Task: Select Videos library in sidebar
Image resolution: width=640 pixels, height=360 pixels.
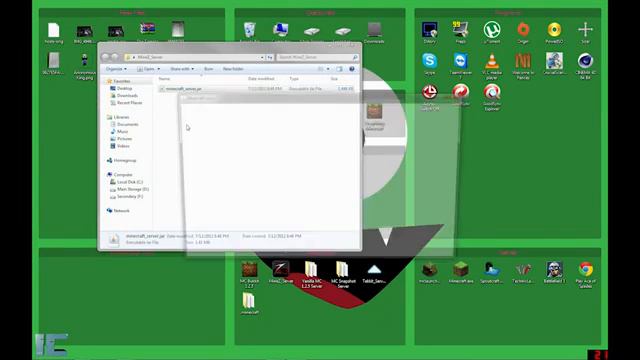Action: click(123, 146)
